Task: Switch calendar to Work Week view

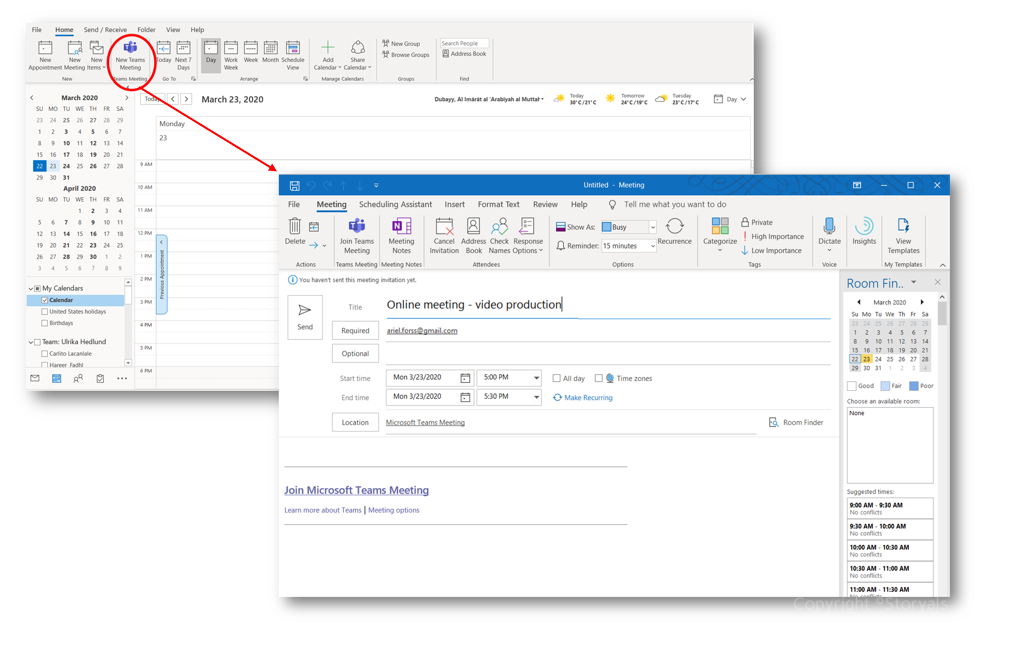Action: 231,55
